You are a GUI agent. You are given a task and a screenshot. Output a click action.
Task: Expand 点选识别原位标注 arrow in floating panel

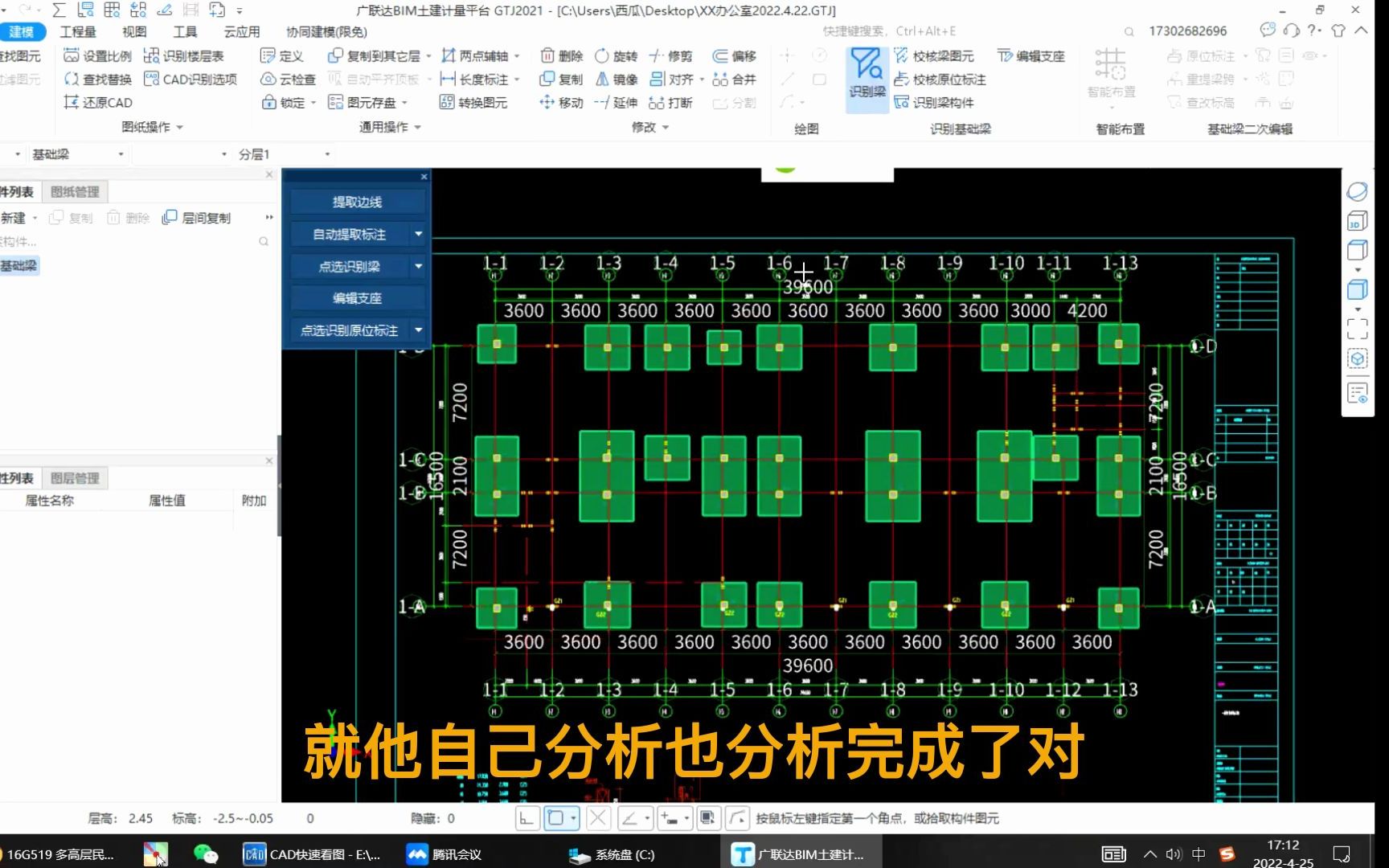click(x=418, y=330)
